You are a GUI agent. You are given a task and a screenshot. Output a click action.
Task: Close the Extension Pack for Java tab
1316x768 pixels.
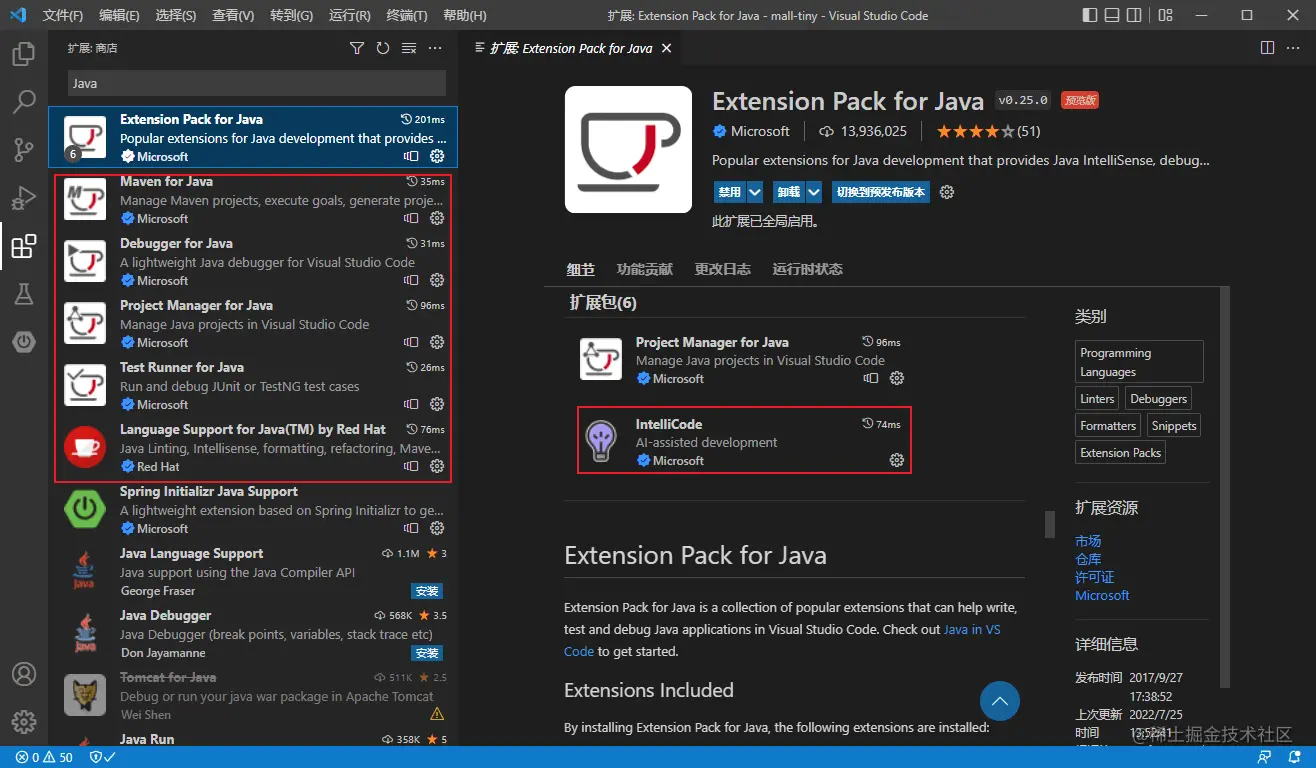pos(667,48)
